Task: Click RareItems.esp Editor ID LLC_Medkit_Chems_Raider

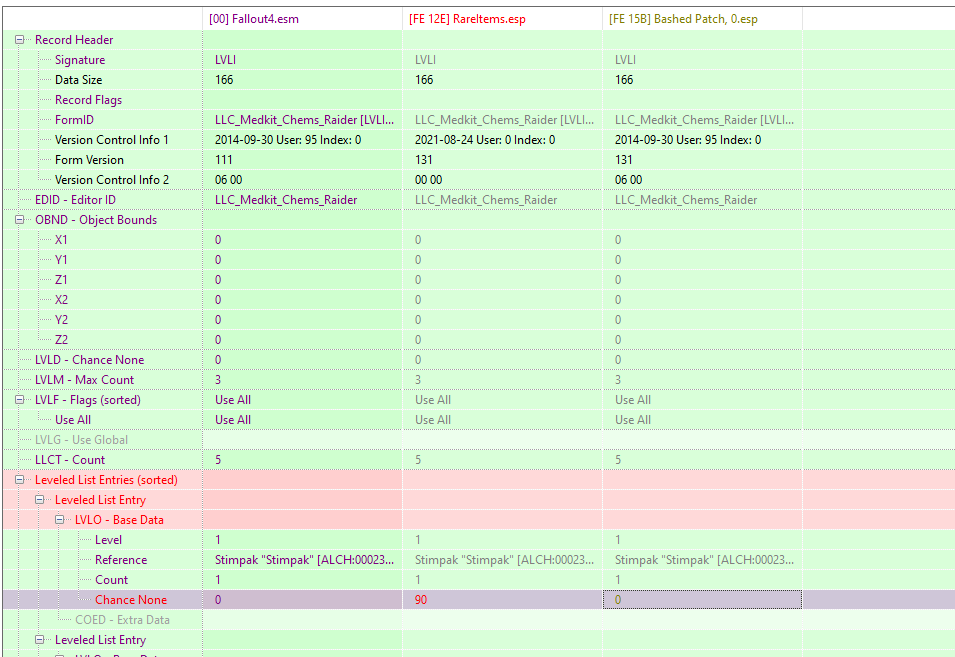Action: (486, 200)
